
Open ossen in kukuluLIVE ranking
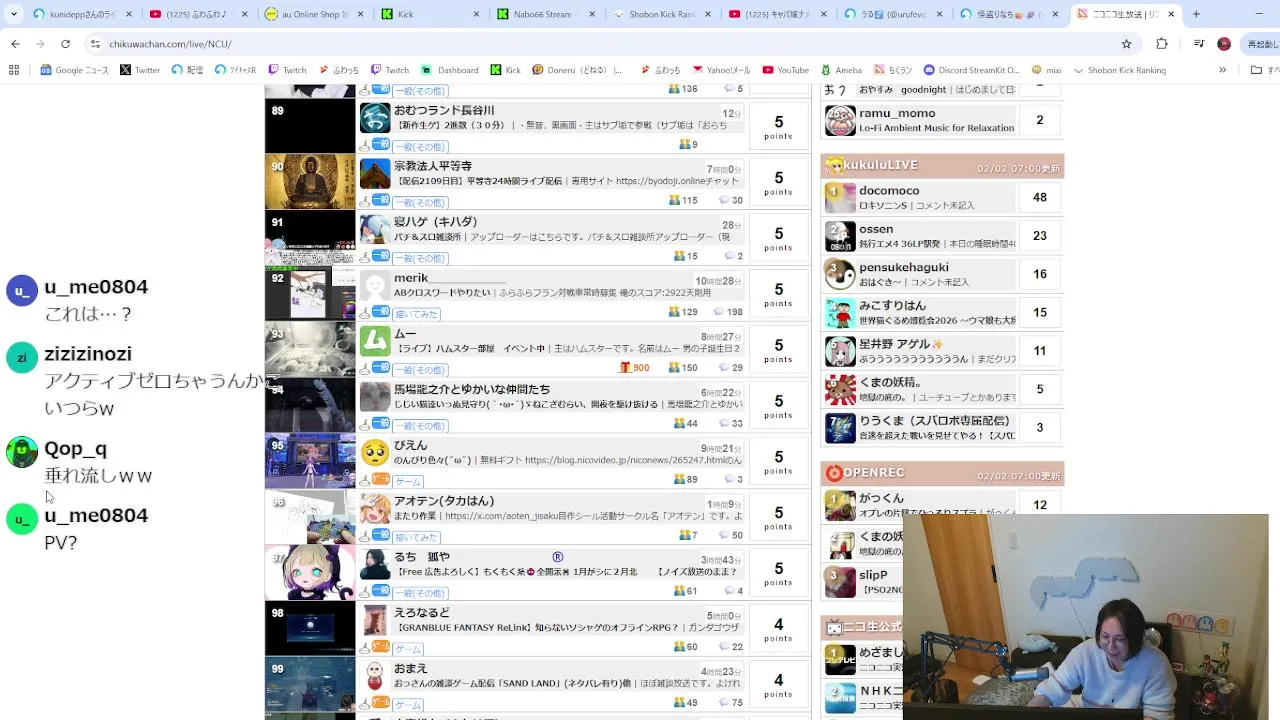click(x=876, y=229)
